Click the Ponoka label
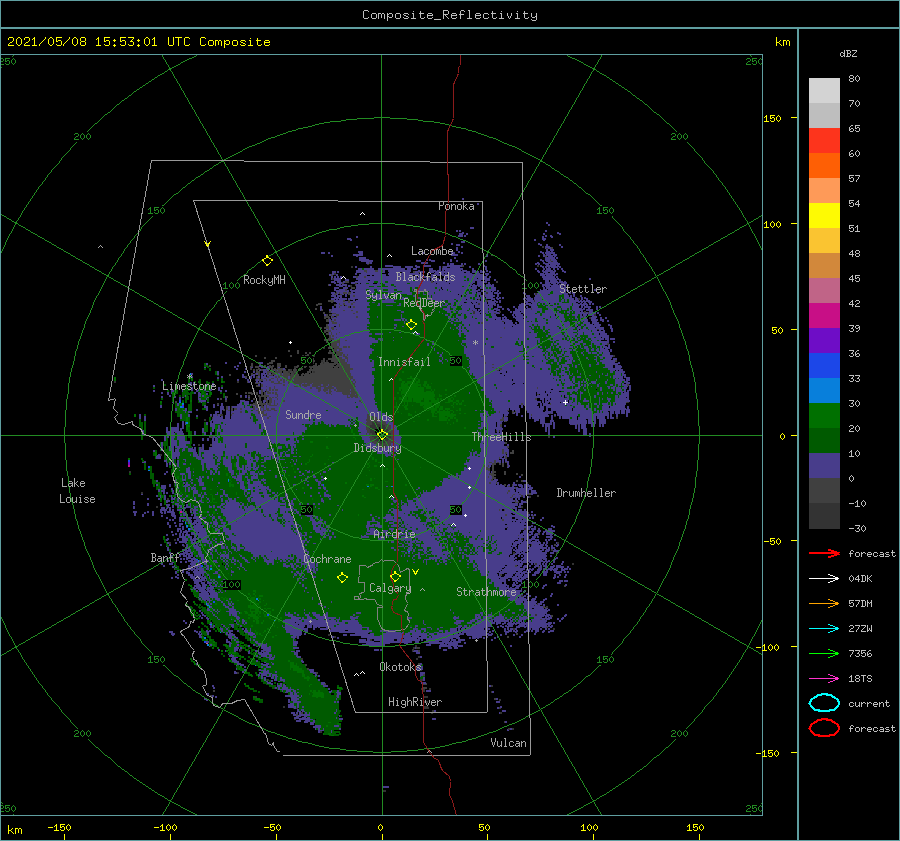The image size is (900, 841). tap(456, 206)
